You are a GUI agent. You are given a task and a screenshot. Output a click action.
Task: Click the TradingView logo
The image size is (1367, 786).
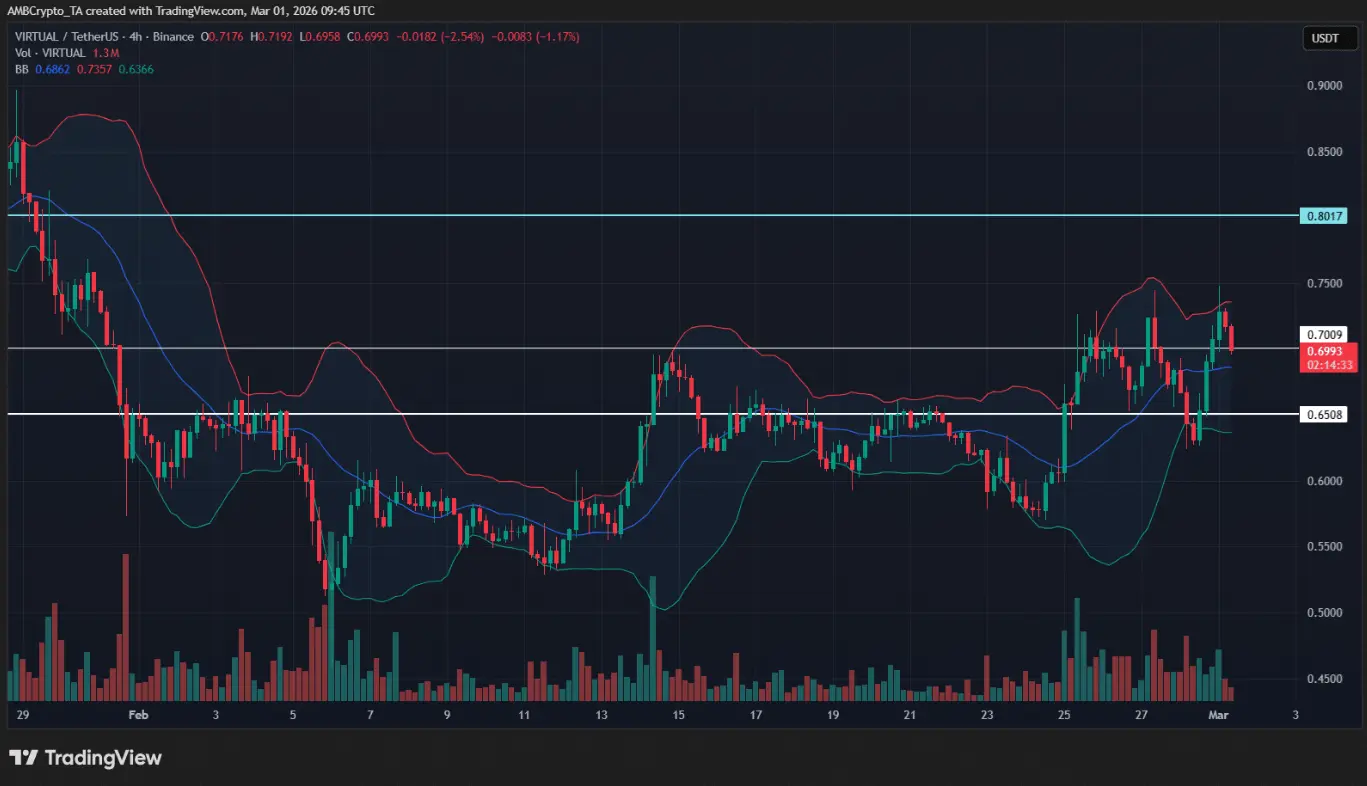point(85,758)
